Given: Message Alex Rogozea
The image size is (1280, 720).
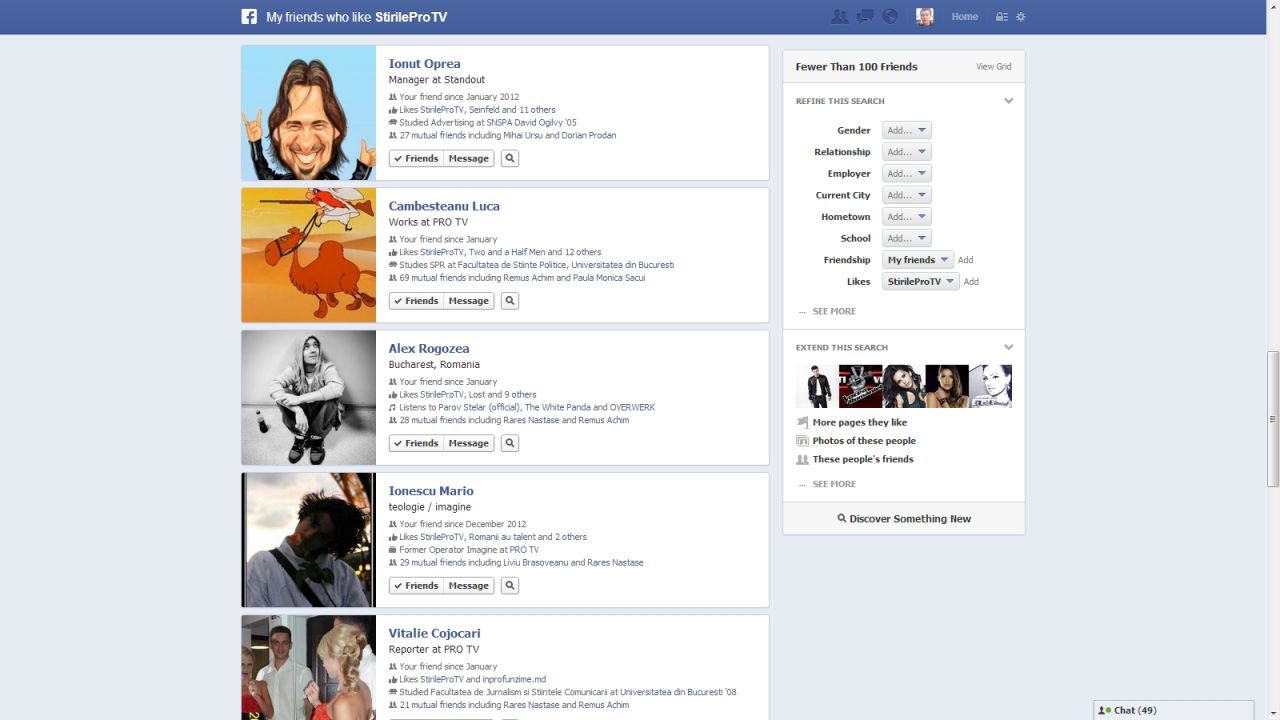Looking at the screenshot, I should 468,443.
